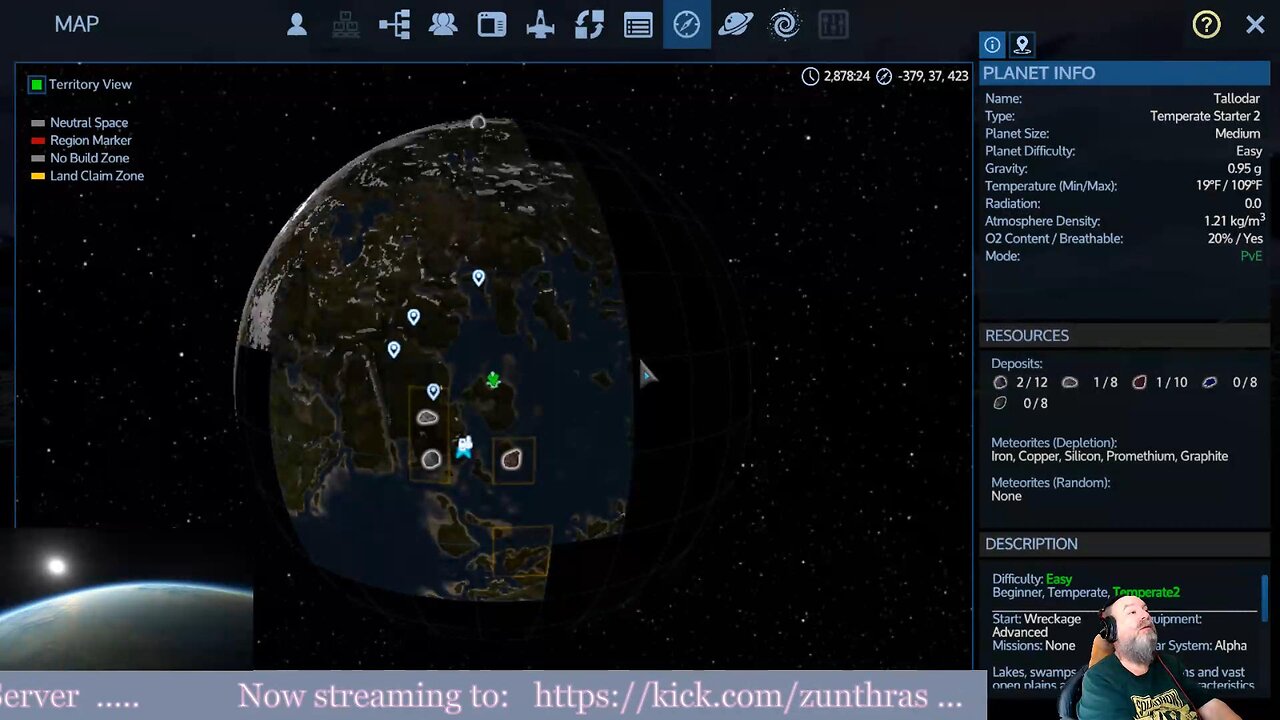Open the grayed blueprint factory icon
The image size is (1280, 720).
click(346, 25)
